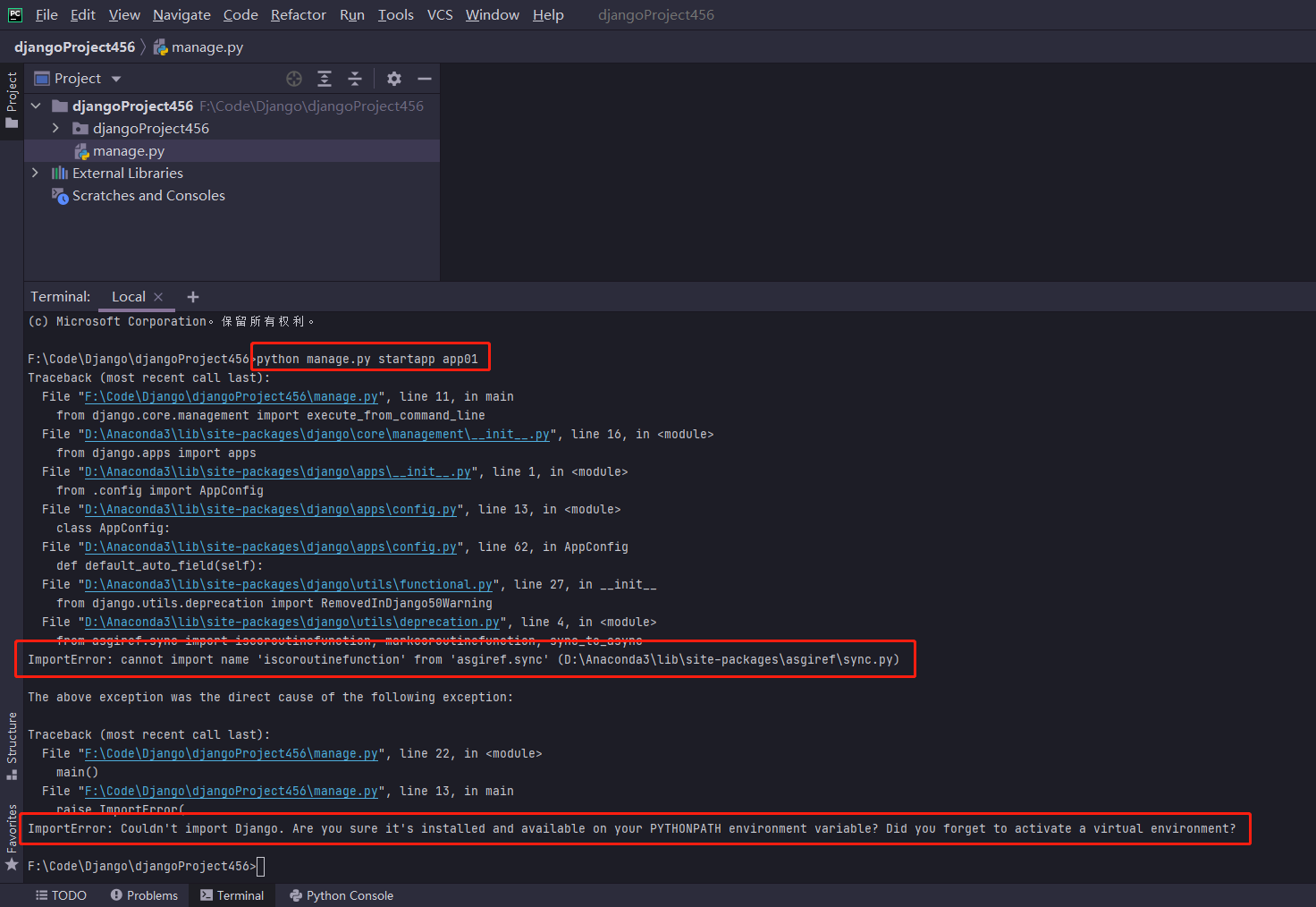Image resolution: width=1316 pixels, height=907 pixels.
Task: Open apps config.py link at line 13
Action: [x=271, y=509]
